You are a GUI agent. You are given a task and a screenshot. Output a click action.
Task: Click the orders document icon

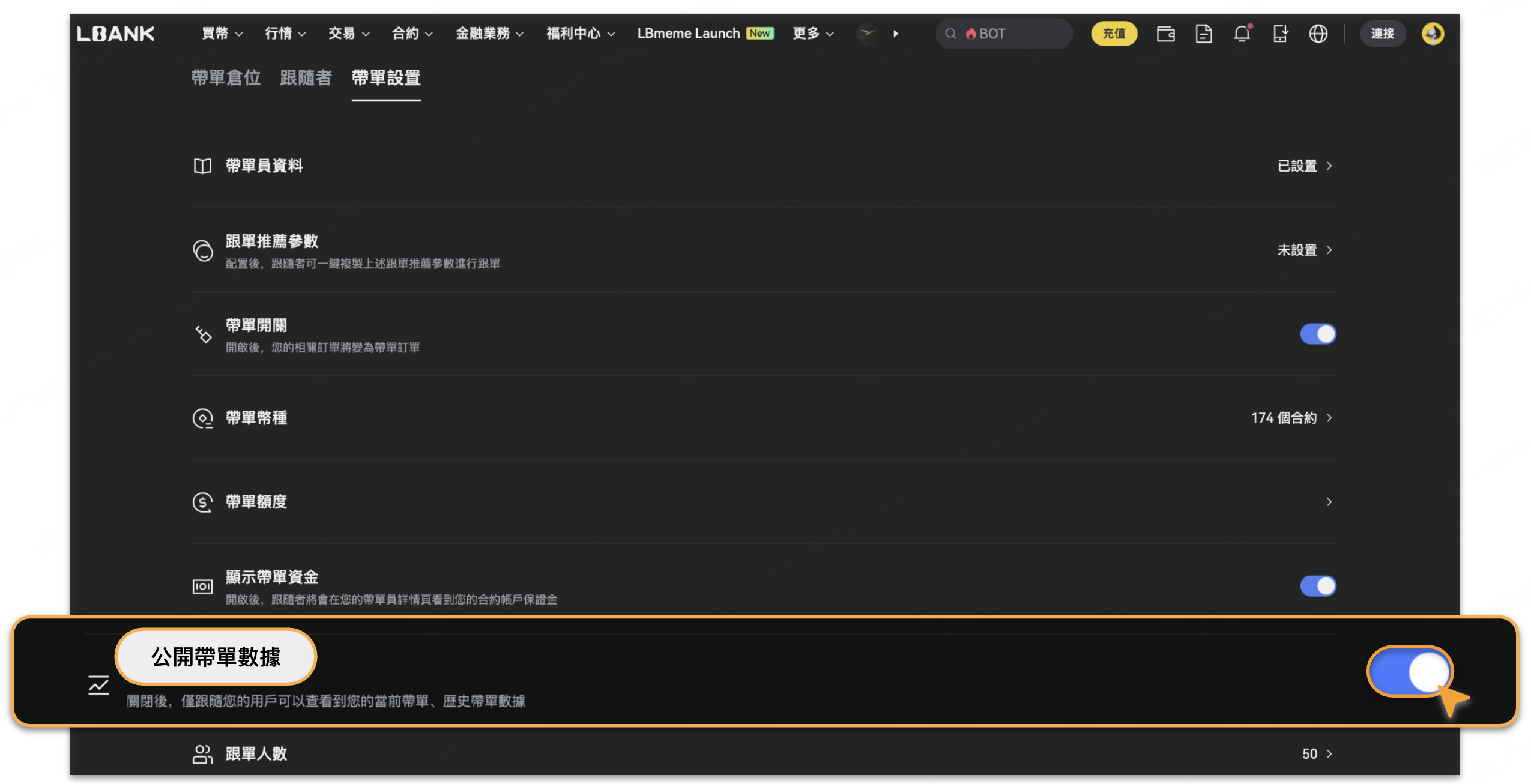coord(1203,34)
